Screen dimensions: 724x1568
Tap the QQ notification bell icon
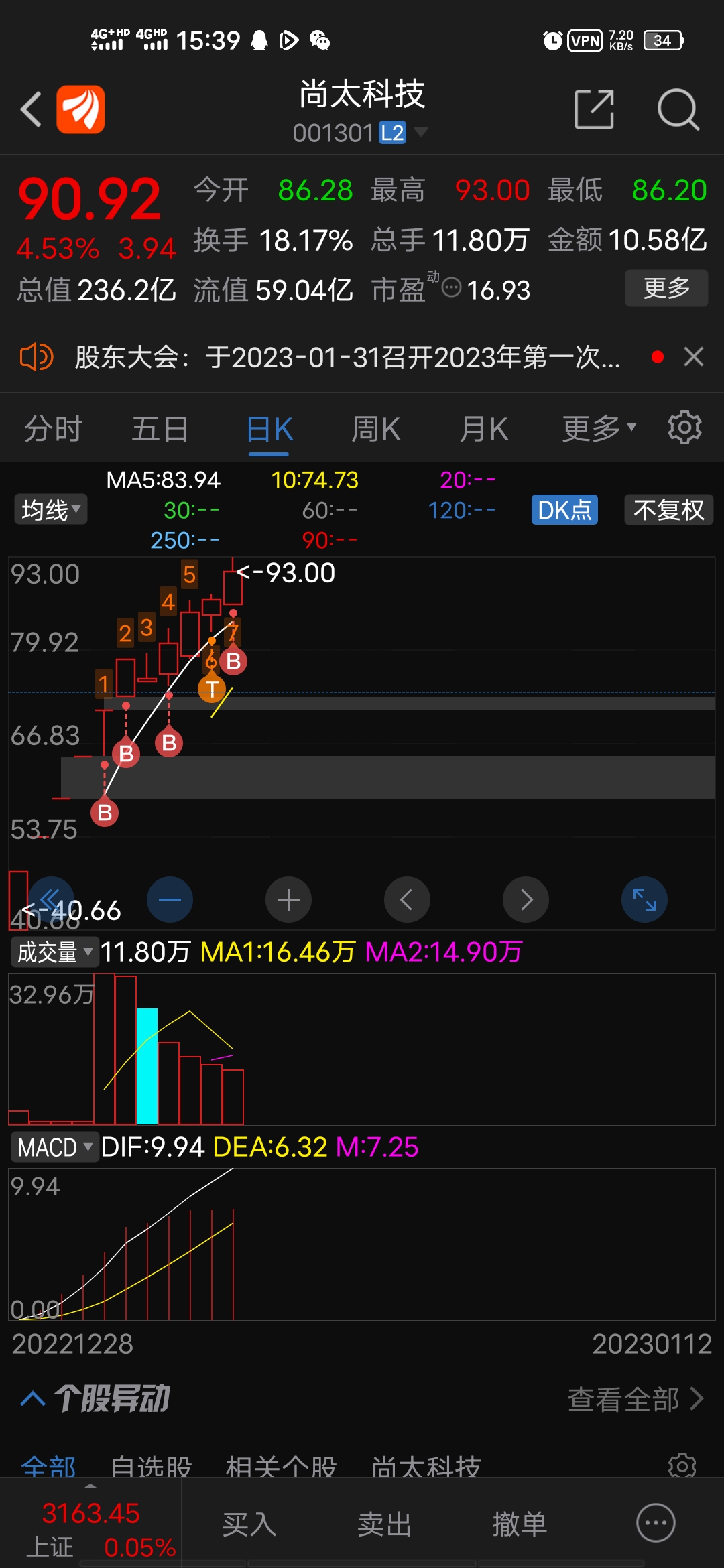click(x=259, y=41)
